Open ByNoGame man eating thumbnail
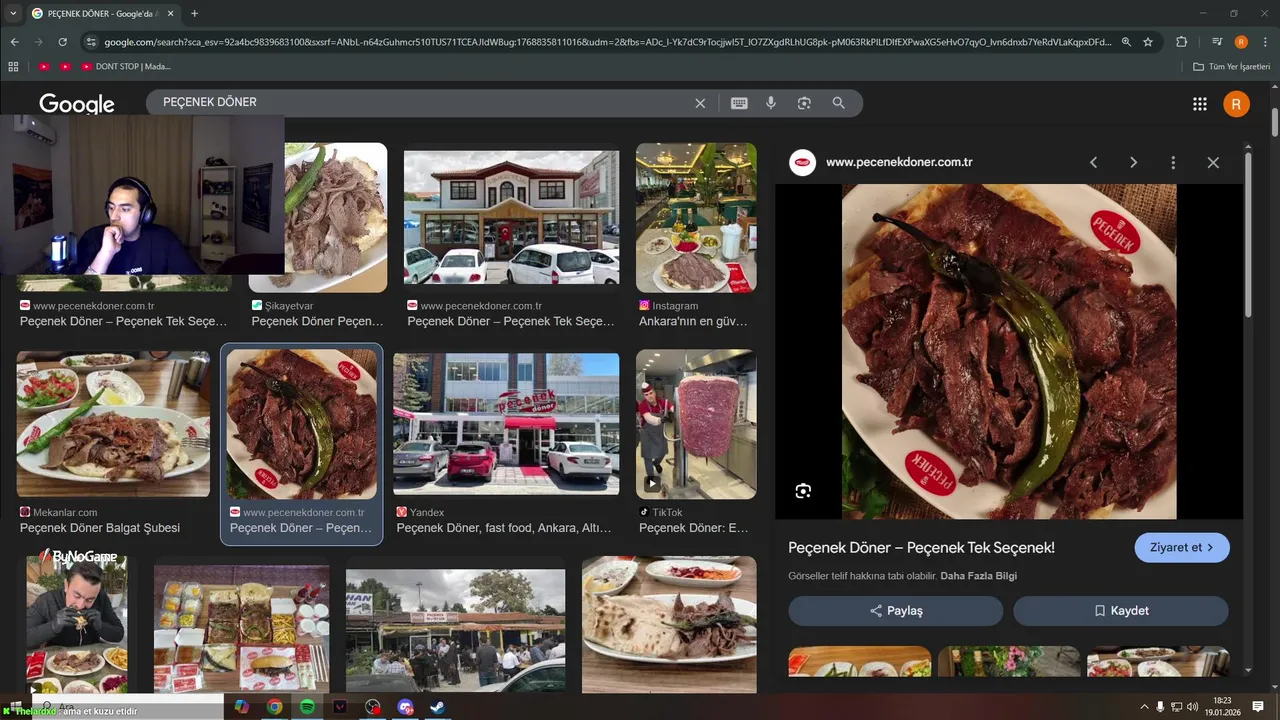 point(76,626)
